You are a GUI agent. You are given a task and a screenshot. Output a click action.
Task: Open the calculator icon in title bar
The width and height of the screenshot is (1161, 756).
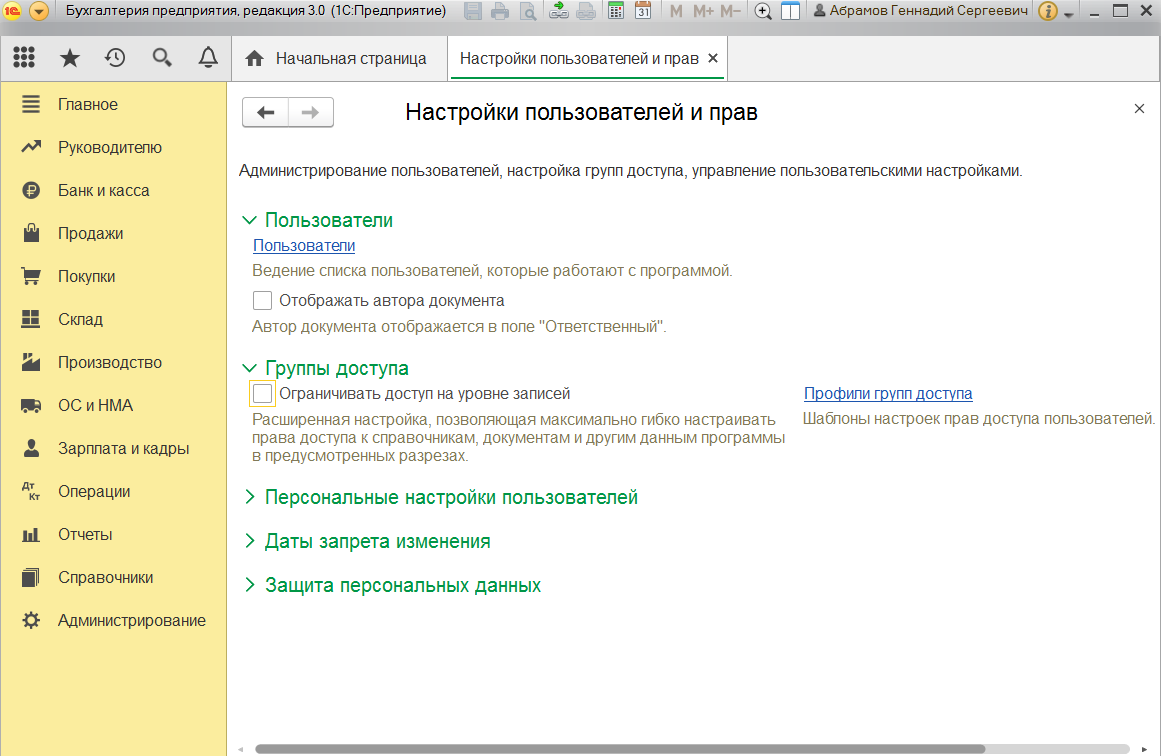click(616, 12)
